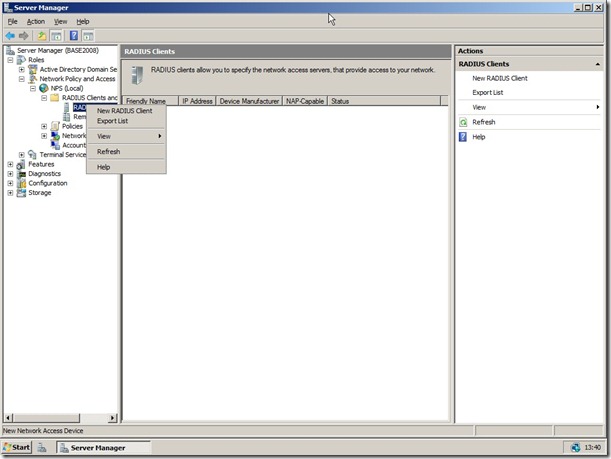This screenshot has width=611, height=459.
Task: Click New RADIUS Client in Actions pane
Action: point(500,78)
